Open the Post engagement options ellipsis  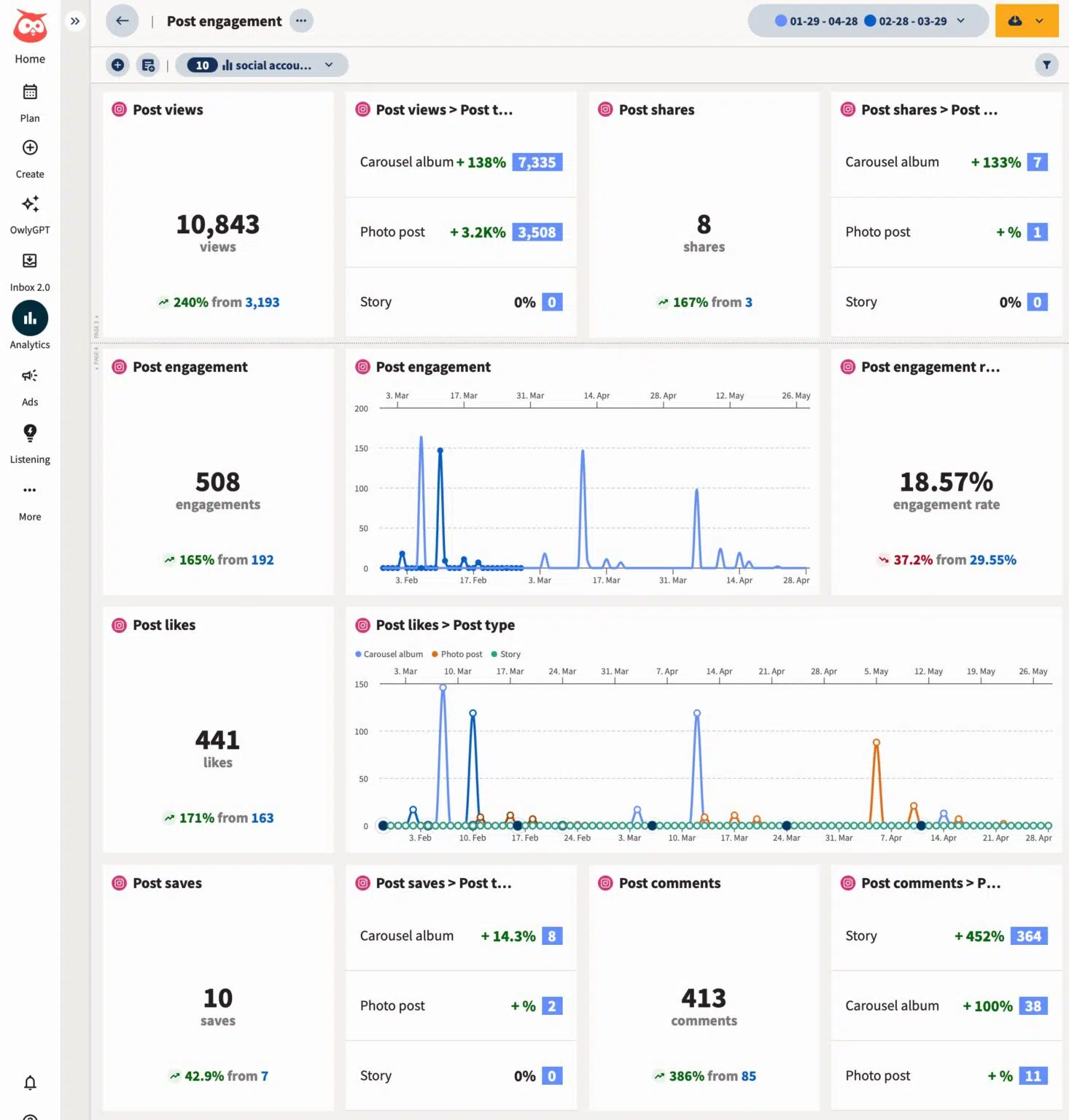[x=301, y=21]
